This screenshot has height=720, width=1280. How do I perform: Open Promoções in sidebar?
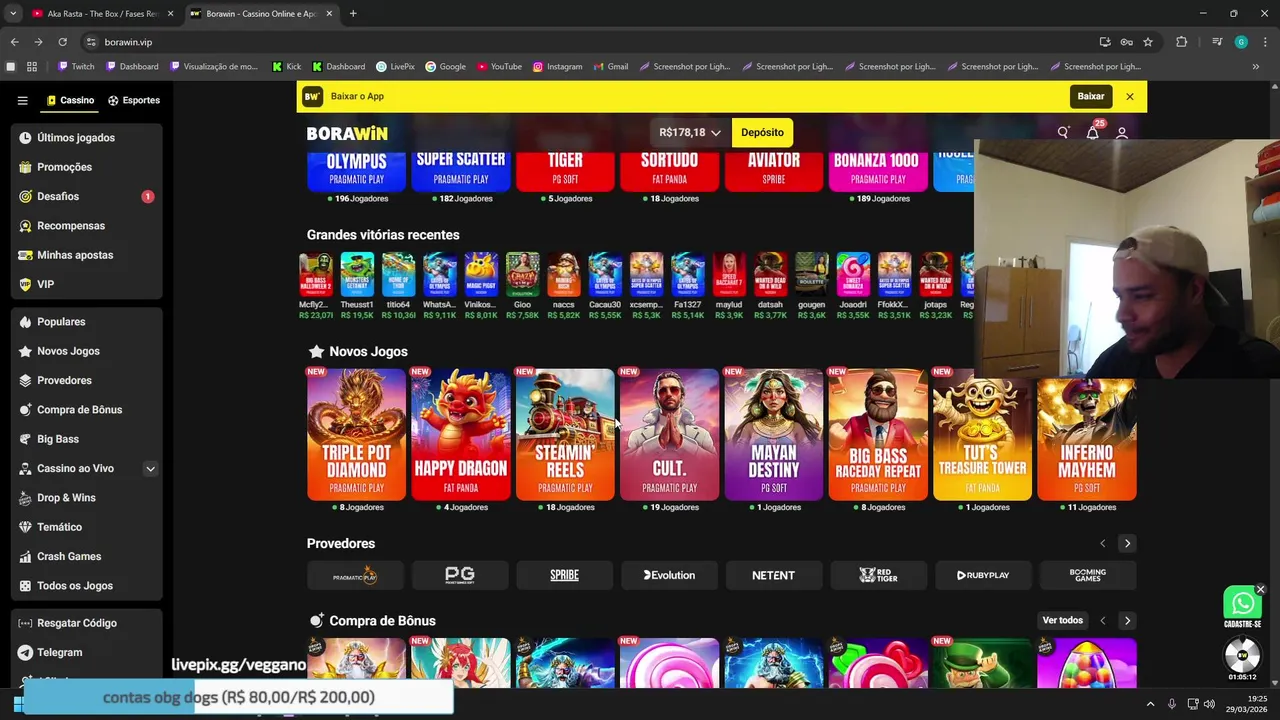click(x=86, y=167)
